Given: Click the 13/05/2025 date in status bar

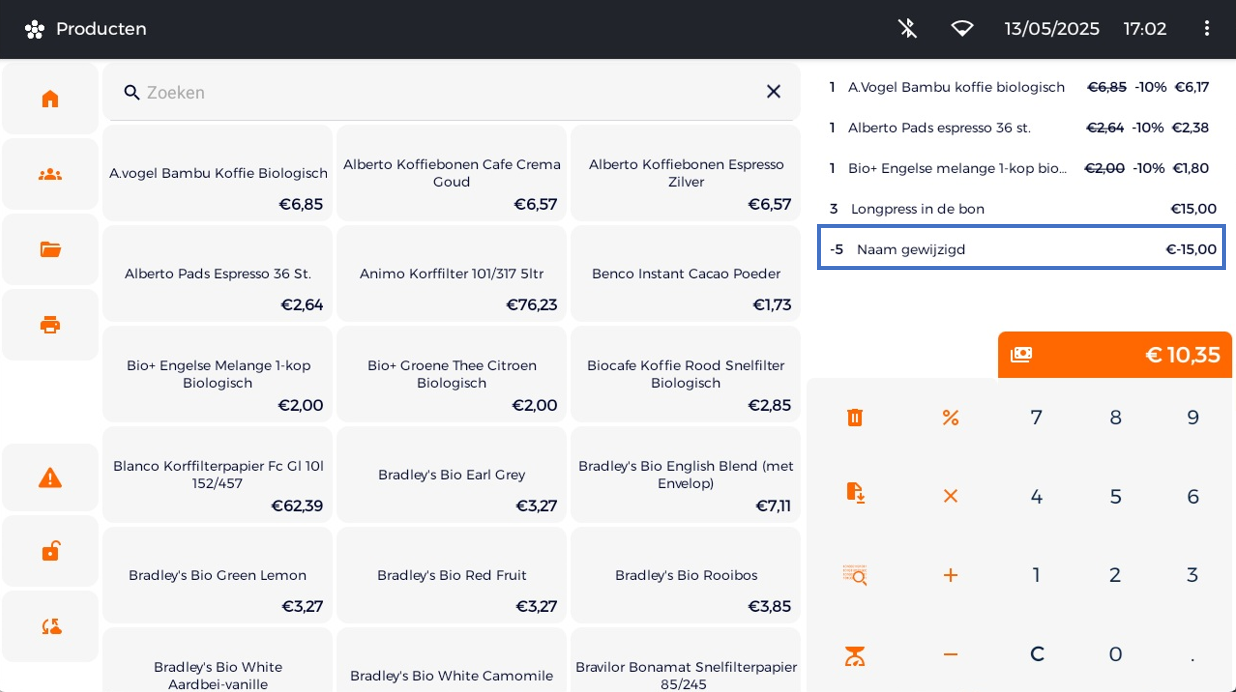Looking at the screenshot, I should [1051, 29].
